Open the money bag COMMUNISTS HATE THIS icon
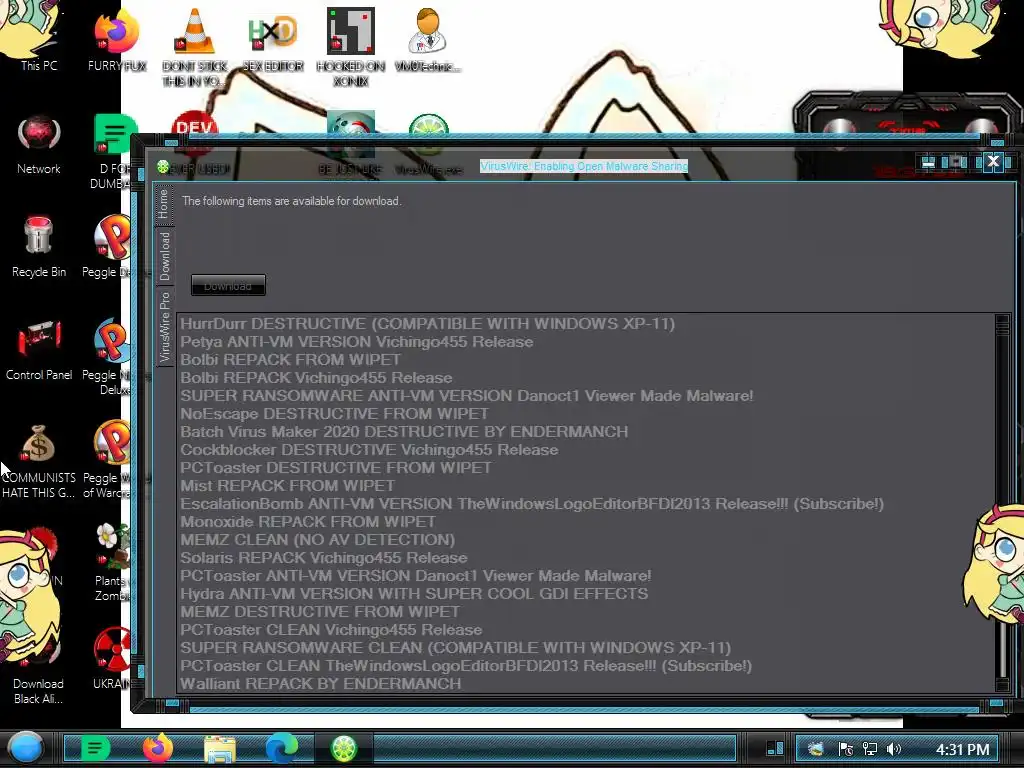Screen dimensions: 1024x768 (39, 460)
